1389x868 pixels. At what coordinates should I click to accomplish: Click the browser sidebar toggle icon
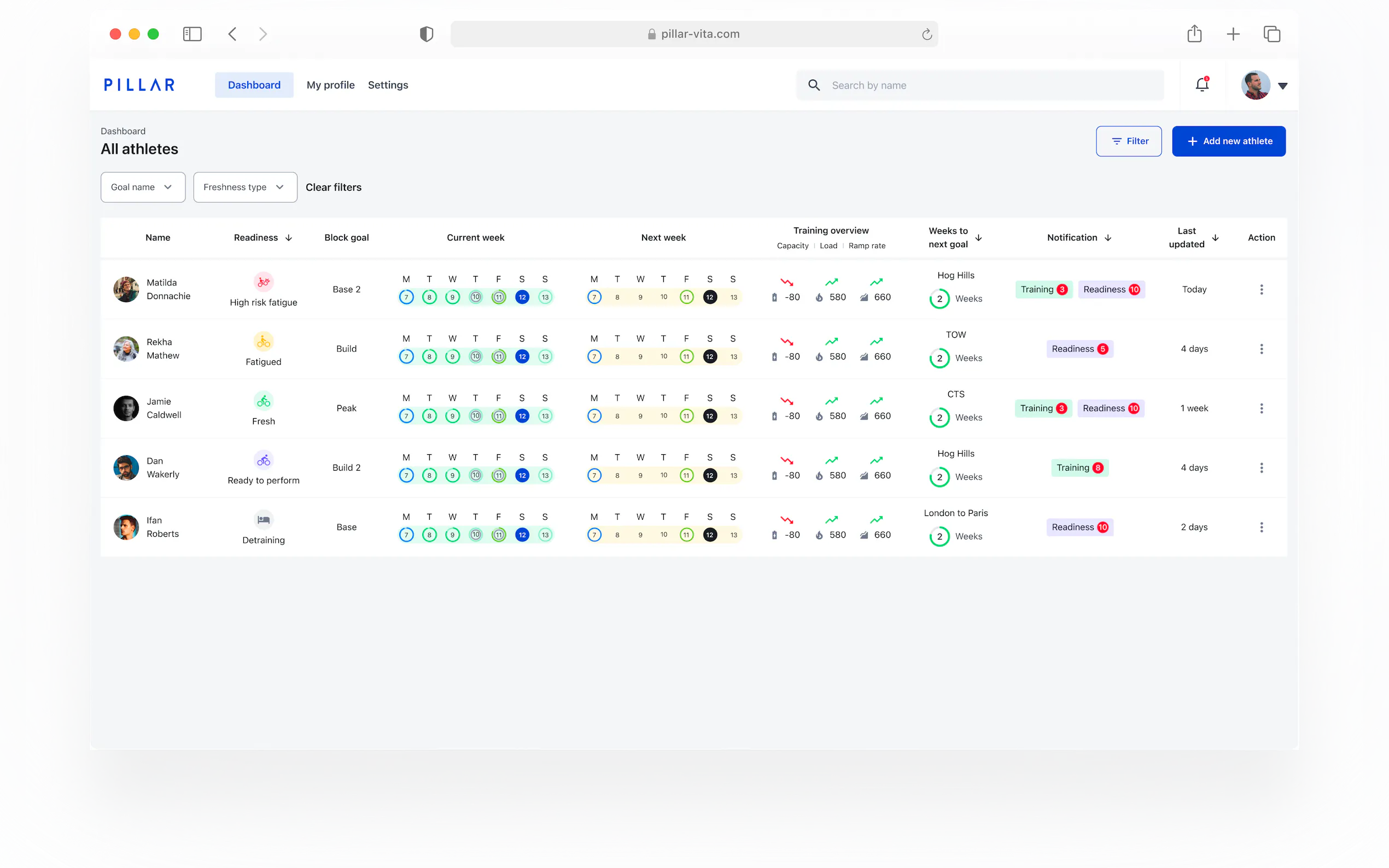point(192,34)
